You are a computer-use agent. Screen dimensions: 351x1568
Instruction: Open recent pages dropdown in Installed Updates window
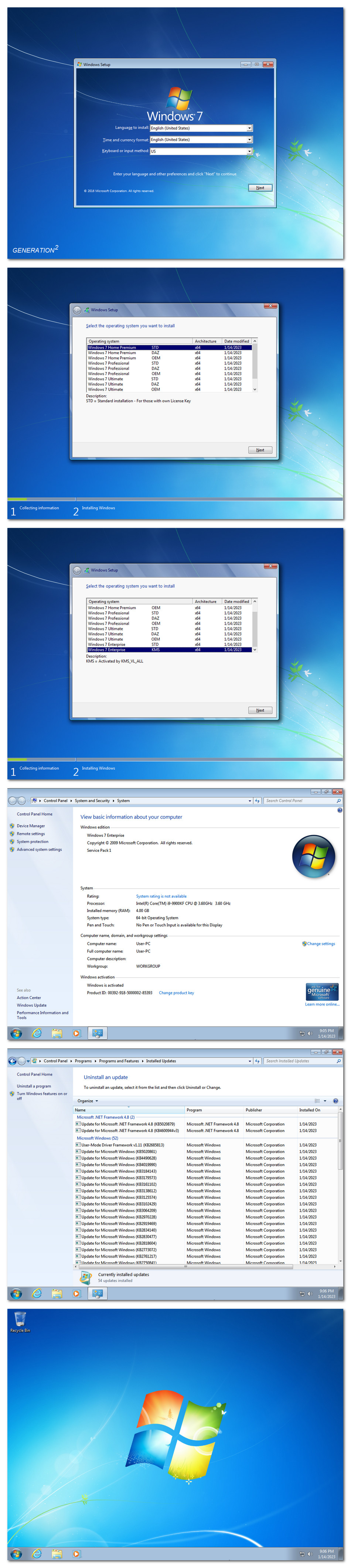click(x=28, y=1061)
